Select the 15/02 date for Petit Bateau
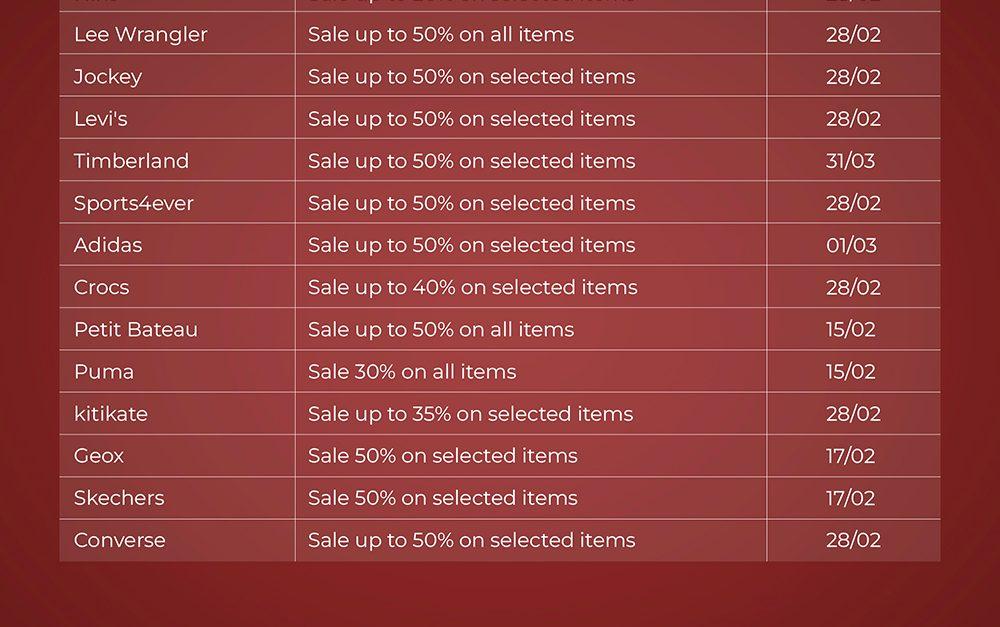The image size is (1000, 627). coord(850,330)
